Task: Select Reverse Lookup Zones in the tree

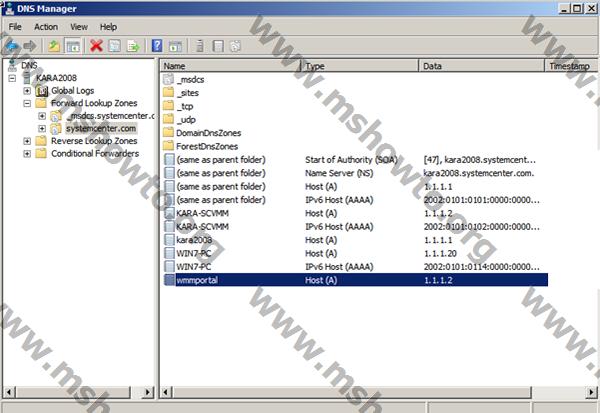Action: (94, 141)
